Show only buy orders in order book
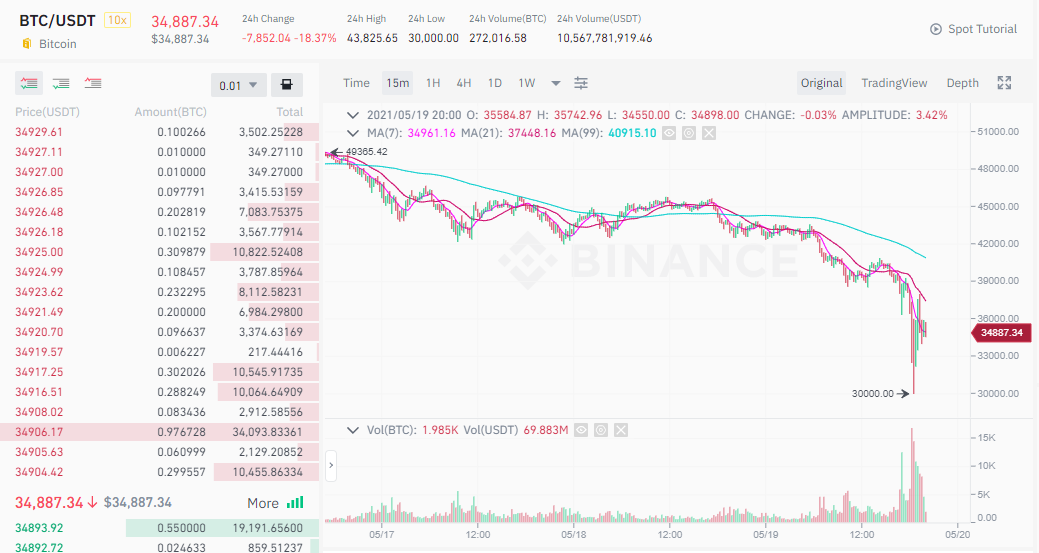The width and height of the screenshot is (1039, 553). (61, 83)
